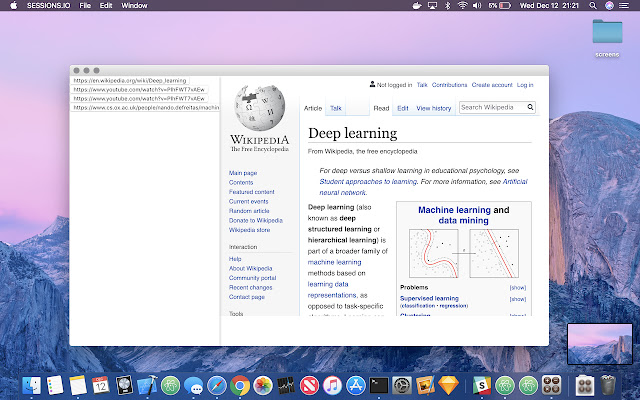Image resolution: width=640 pixels, height=400 pixels.
Task: Launch Safari from the Dock
Action: click(x=217, y=385)
